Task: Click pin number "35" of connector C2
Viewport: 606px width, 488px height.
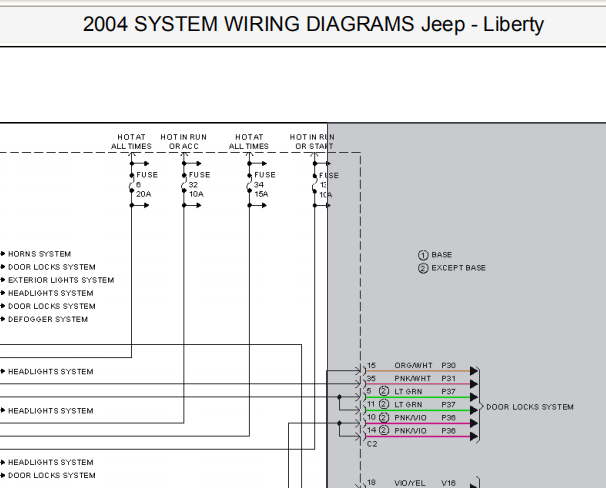Action: pos(371,379)
